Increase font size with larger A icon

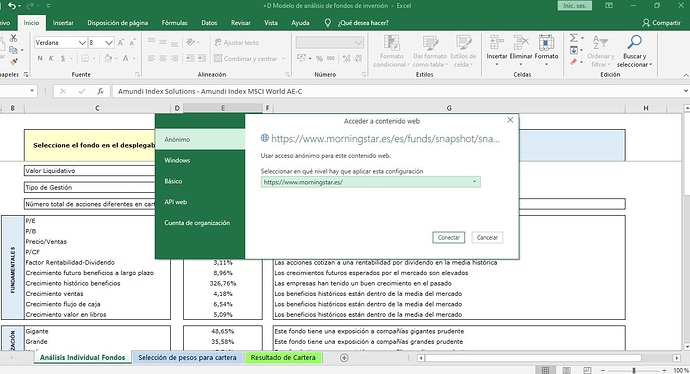[x=121, y=43]
